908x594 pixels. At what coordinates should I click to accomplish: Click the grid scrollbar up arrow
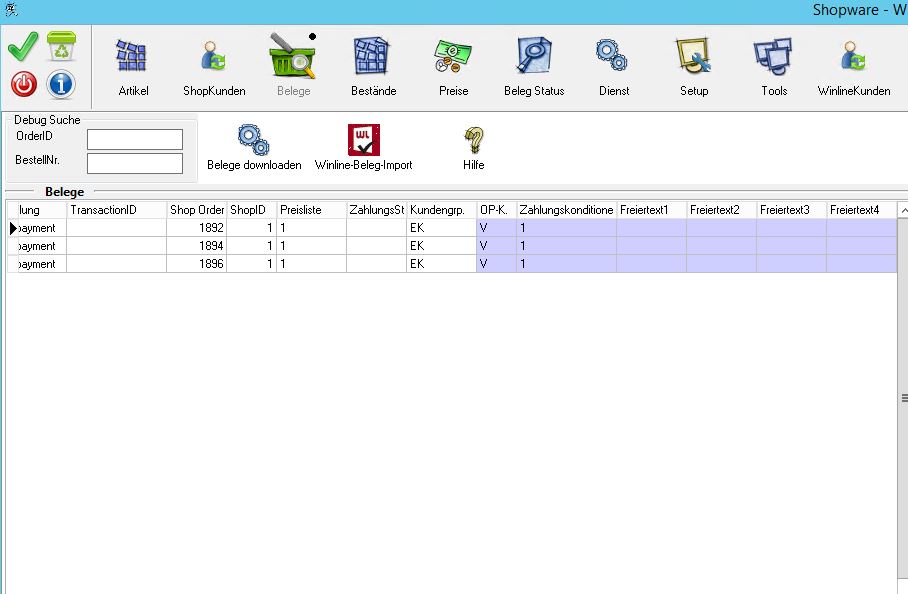click(903, 210)
